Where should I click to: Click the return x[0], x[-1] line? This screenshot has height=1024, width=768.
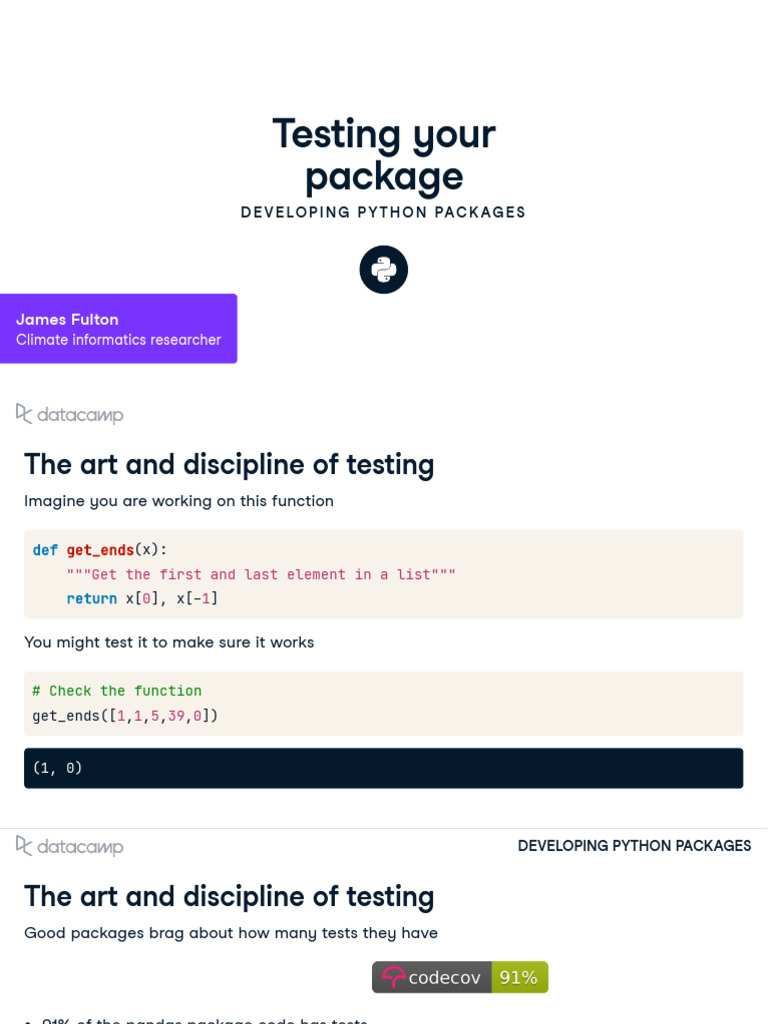coord(142,598)
